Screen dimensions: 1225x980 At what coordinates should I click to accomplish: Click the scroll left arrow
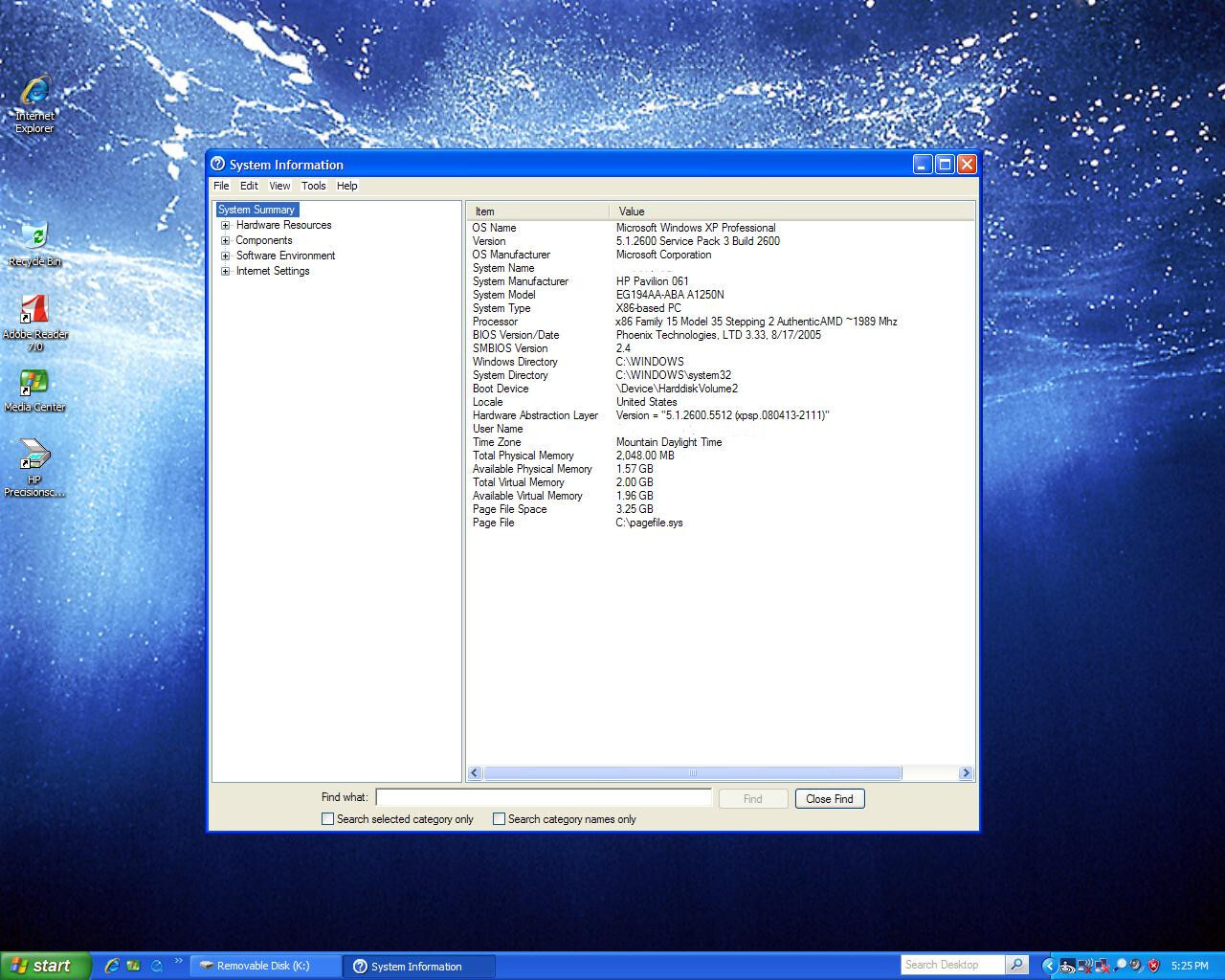476,772
